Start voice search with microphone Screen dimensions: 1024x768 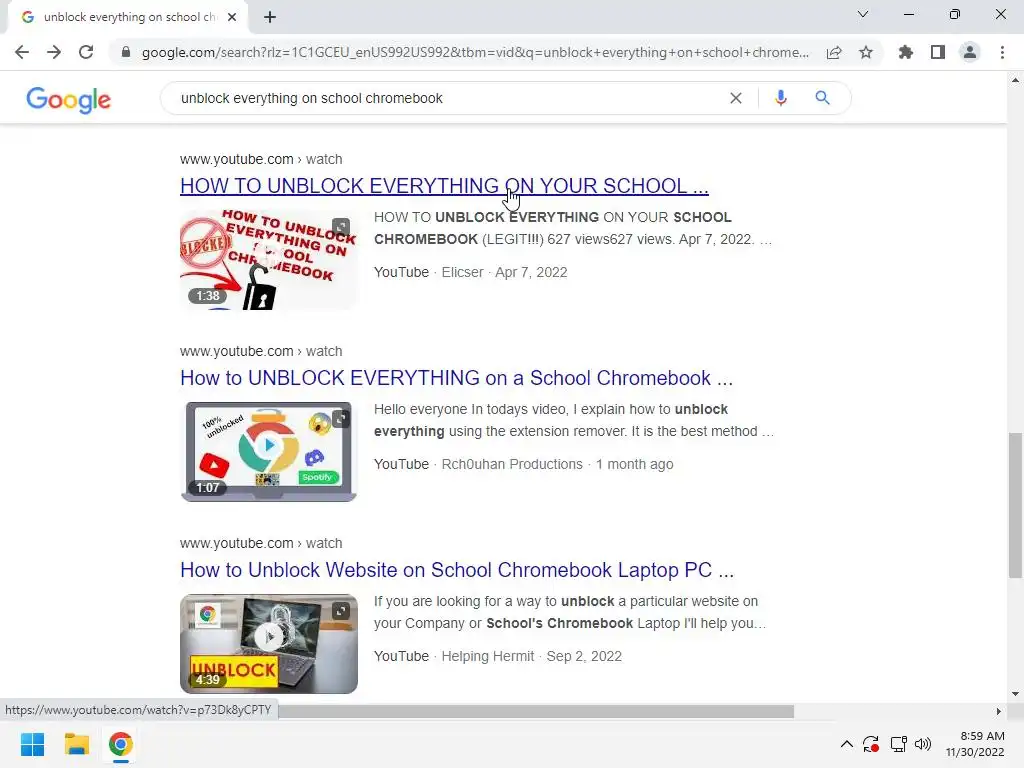click(x=780, y=98)
